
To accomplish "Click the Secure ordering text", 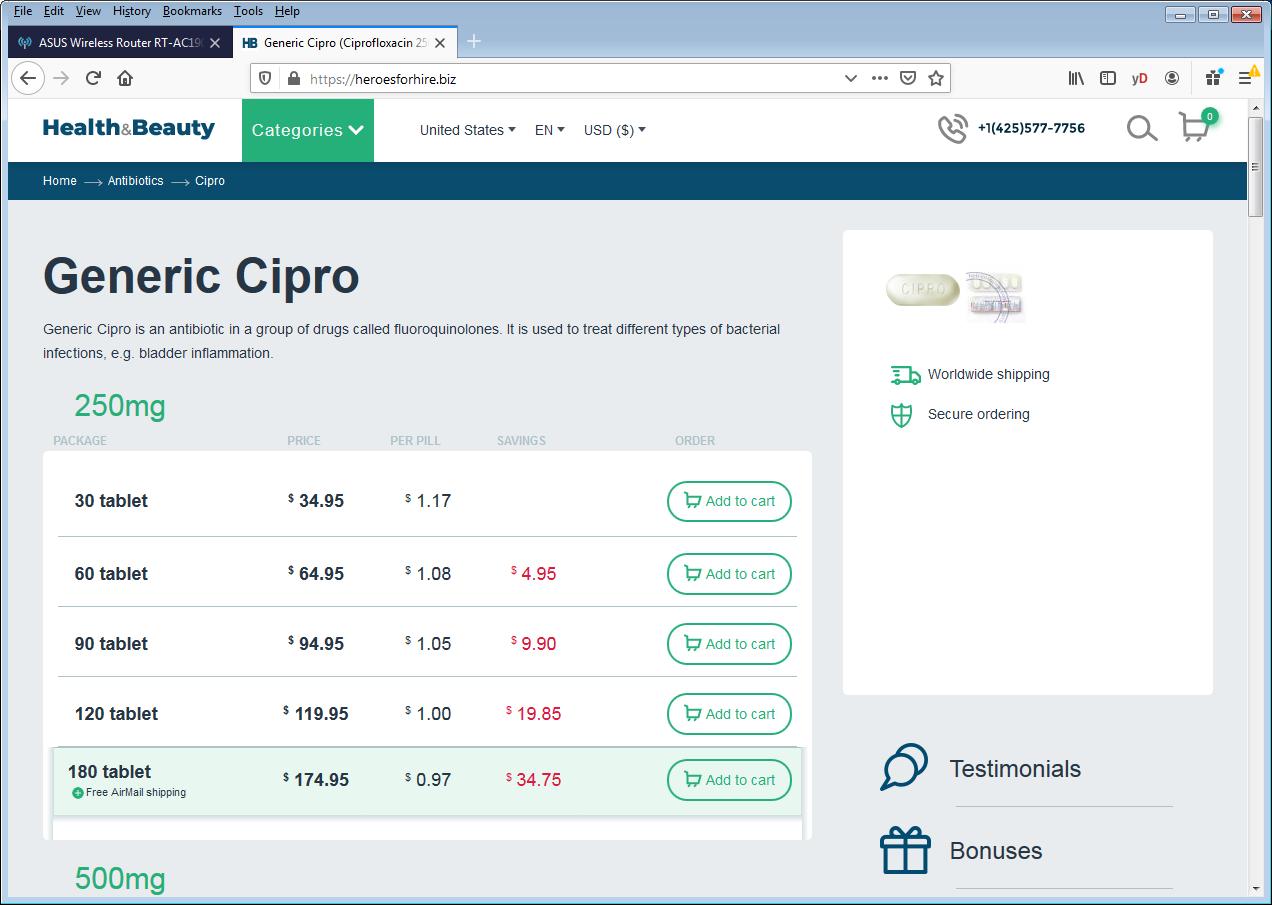I will [979, 414].
